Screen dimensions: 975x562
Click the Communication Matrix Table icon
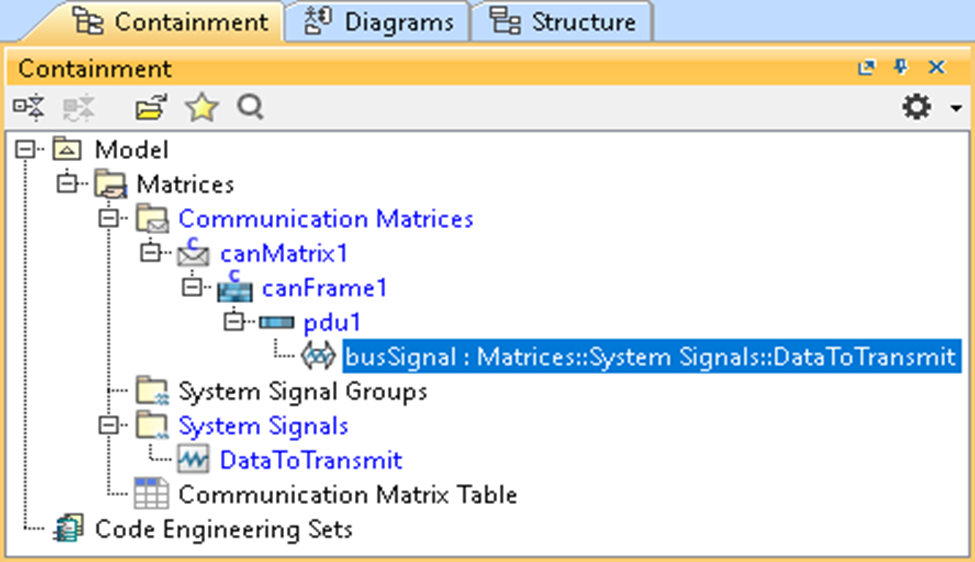point(151,494)
